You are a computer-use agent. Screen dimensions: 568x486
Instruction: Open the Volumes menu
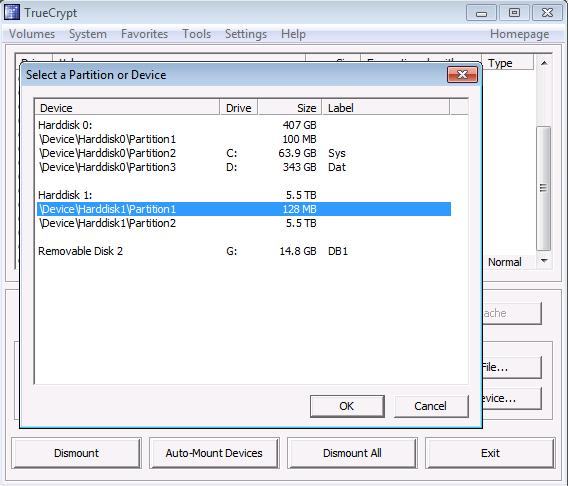pyautogui.click(x=32, y=34)
